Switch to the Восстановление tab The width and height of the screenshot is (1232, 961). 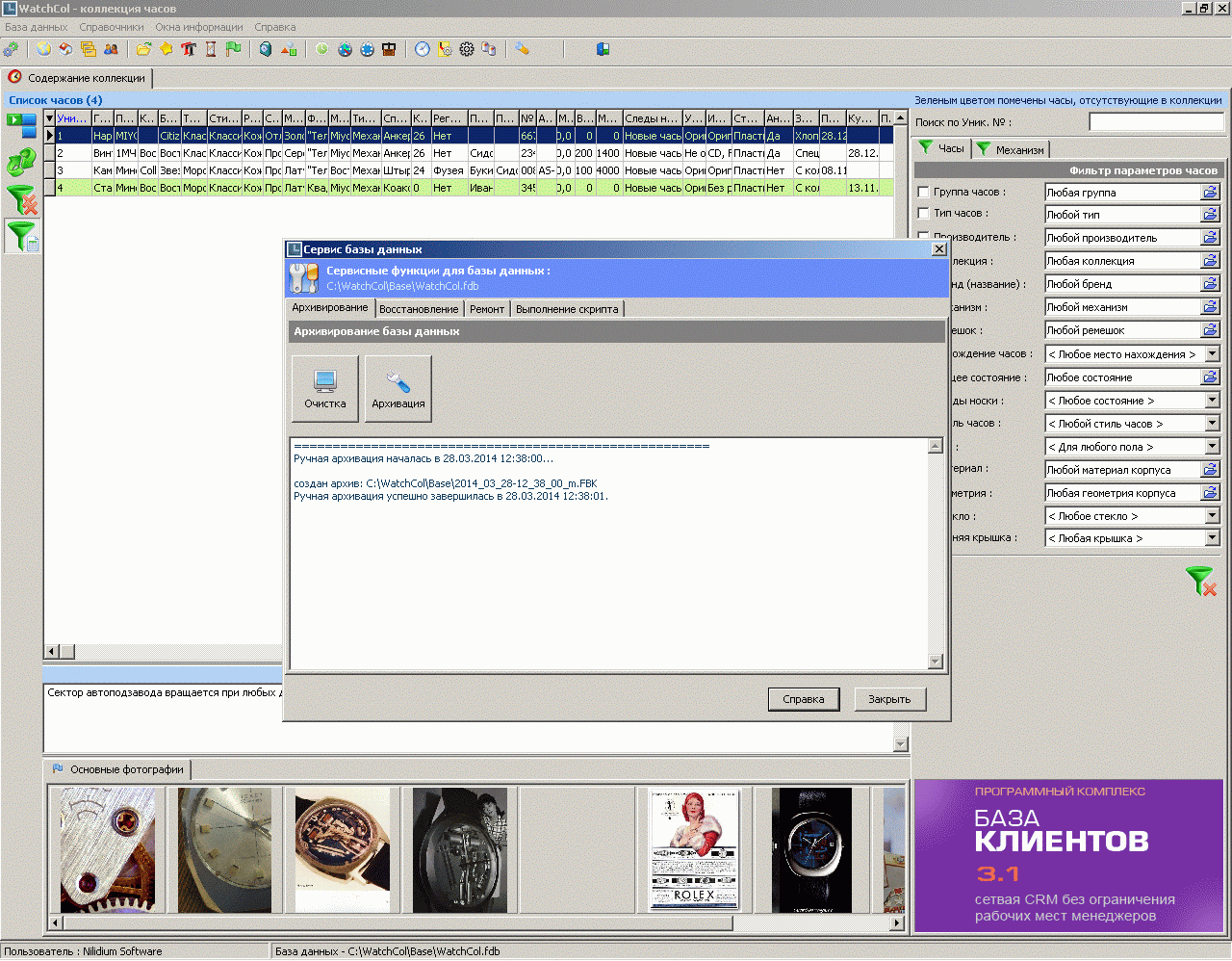[x=419, y=309]
